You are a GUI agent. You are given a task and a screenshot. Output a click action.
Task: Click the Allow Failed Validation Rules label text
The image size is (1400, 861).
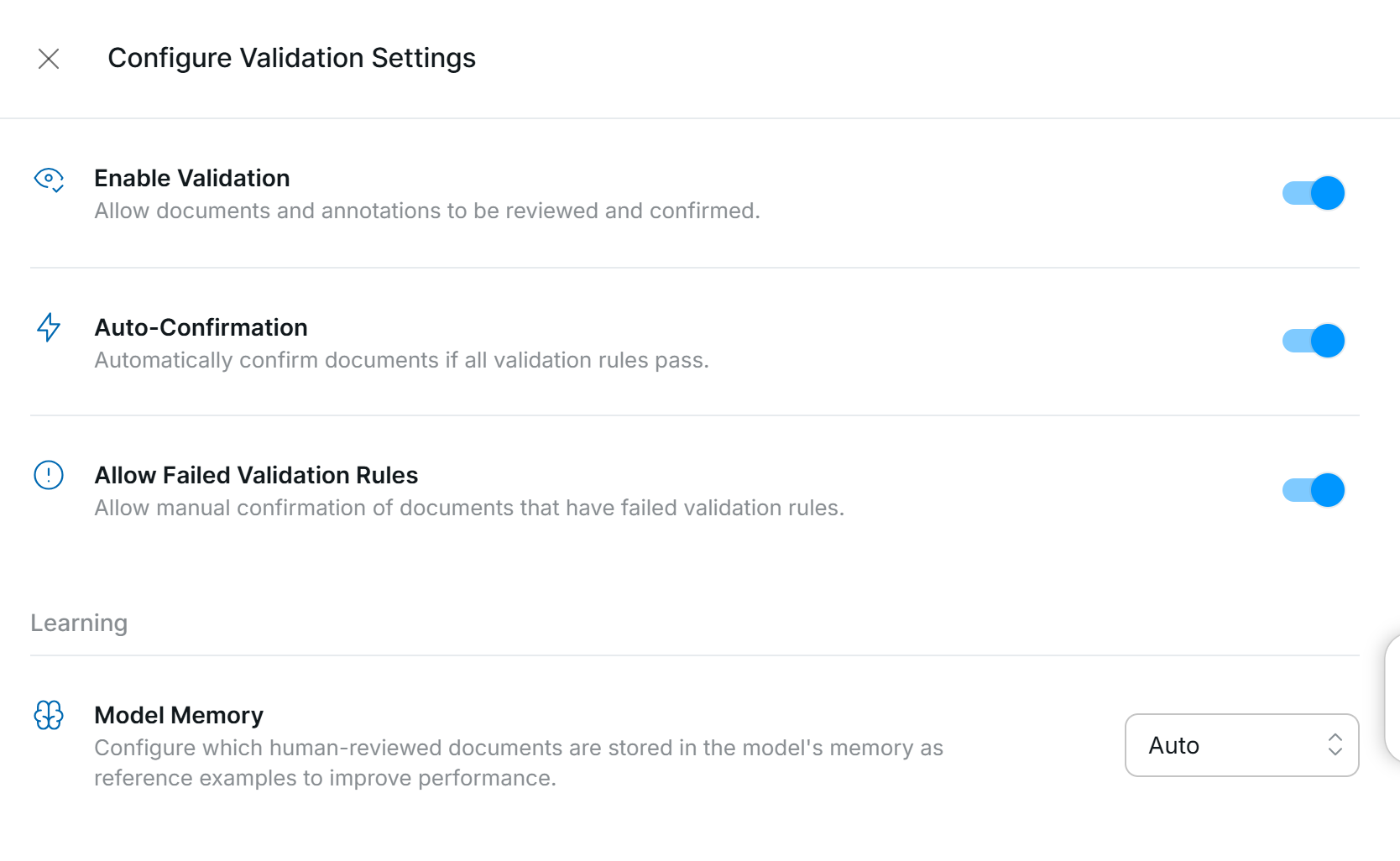pos(256,475)
